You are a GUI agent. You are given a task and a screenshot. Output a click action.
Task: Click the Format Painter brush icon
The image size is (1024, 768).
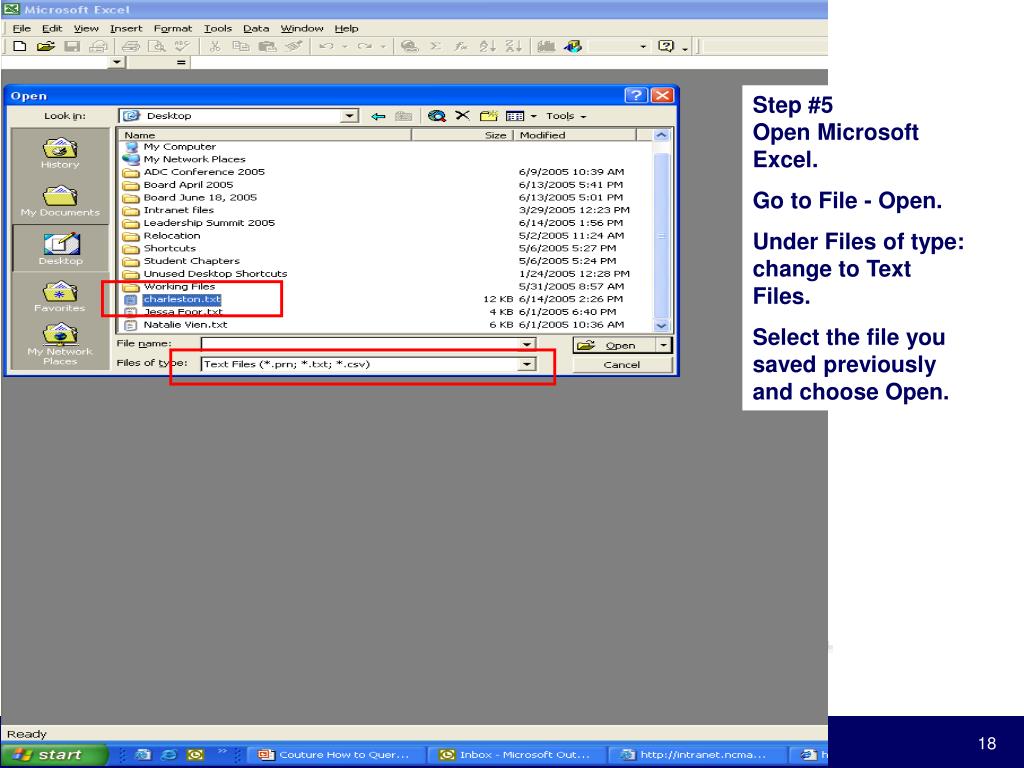294,46
